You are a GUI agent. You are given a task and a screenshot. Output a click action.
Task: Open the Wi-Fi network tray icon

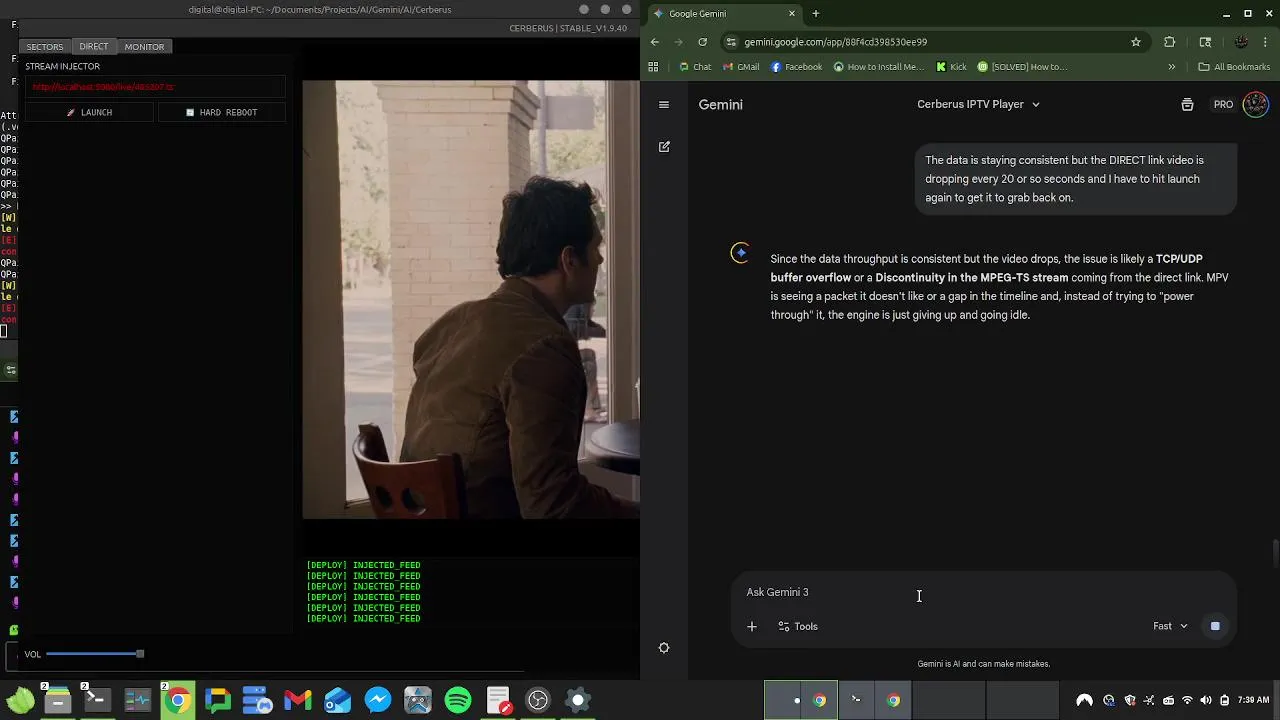click(x=1187, y=700)
